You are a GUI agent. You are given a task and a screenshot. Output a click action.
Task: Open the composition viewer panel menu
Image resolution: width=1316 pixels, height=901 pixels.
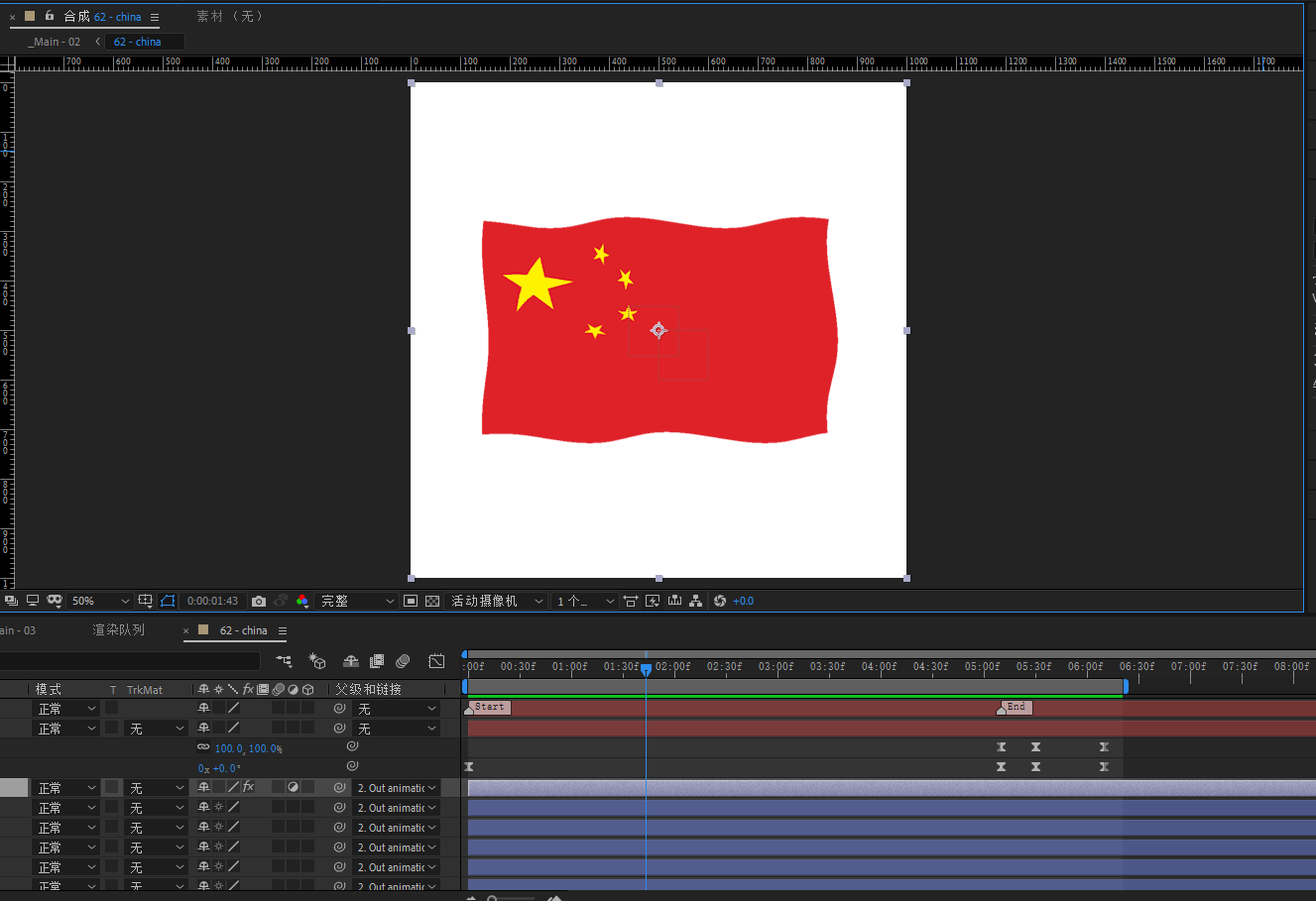click(155, 17)
